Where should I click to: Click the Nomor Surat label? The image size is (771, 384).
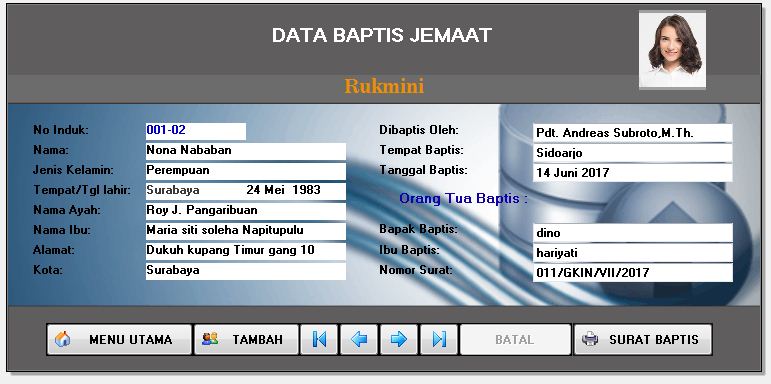(x=416, y=270)
